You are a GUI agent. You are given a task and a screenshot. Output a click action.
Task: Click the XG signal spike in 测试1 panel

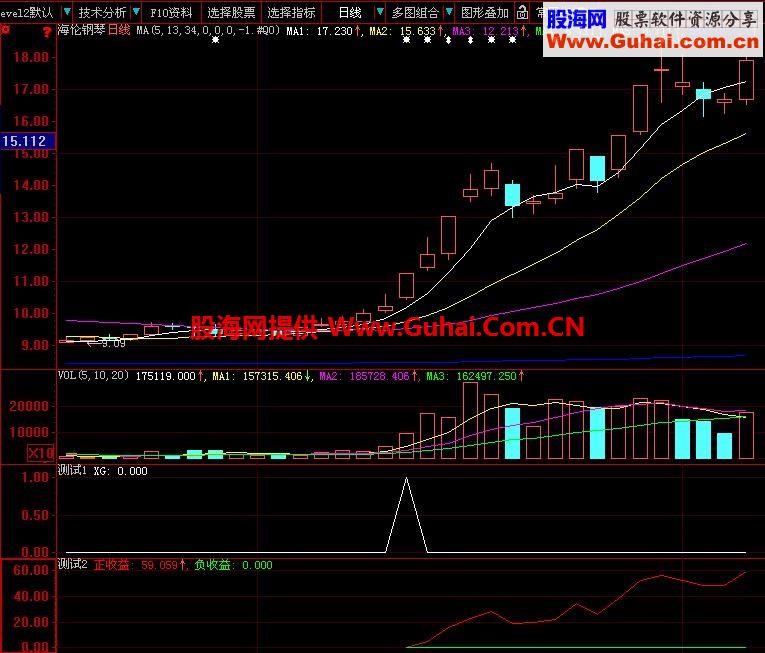(x=406, y=515)
